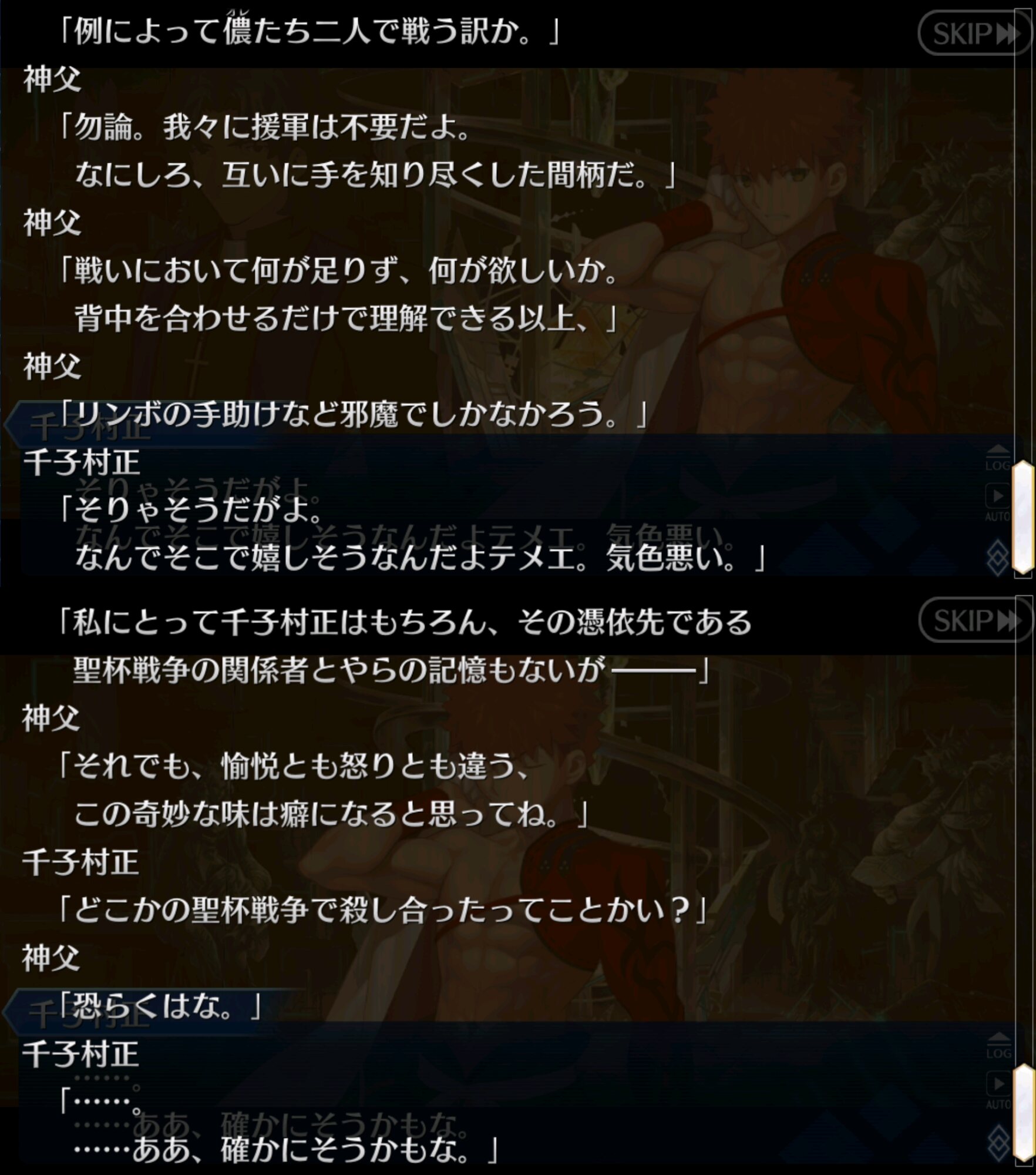
Task: Click the upper screenshot's log scrollbar handle
Action: (1023, 518)
